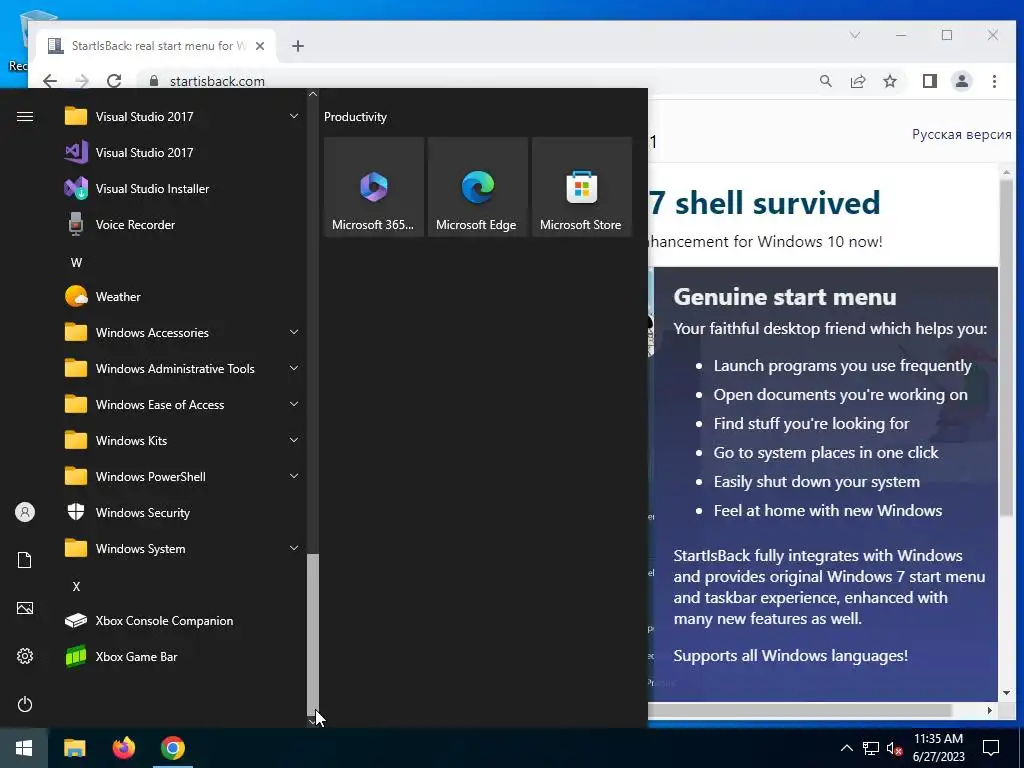Screen dimensions: 1024x768
Task: Click the taskbar clock and date
Action: (938, 748)
